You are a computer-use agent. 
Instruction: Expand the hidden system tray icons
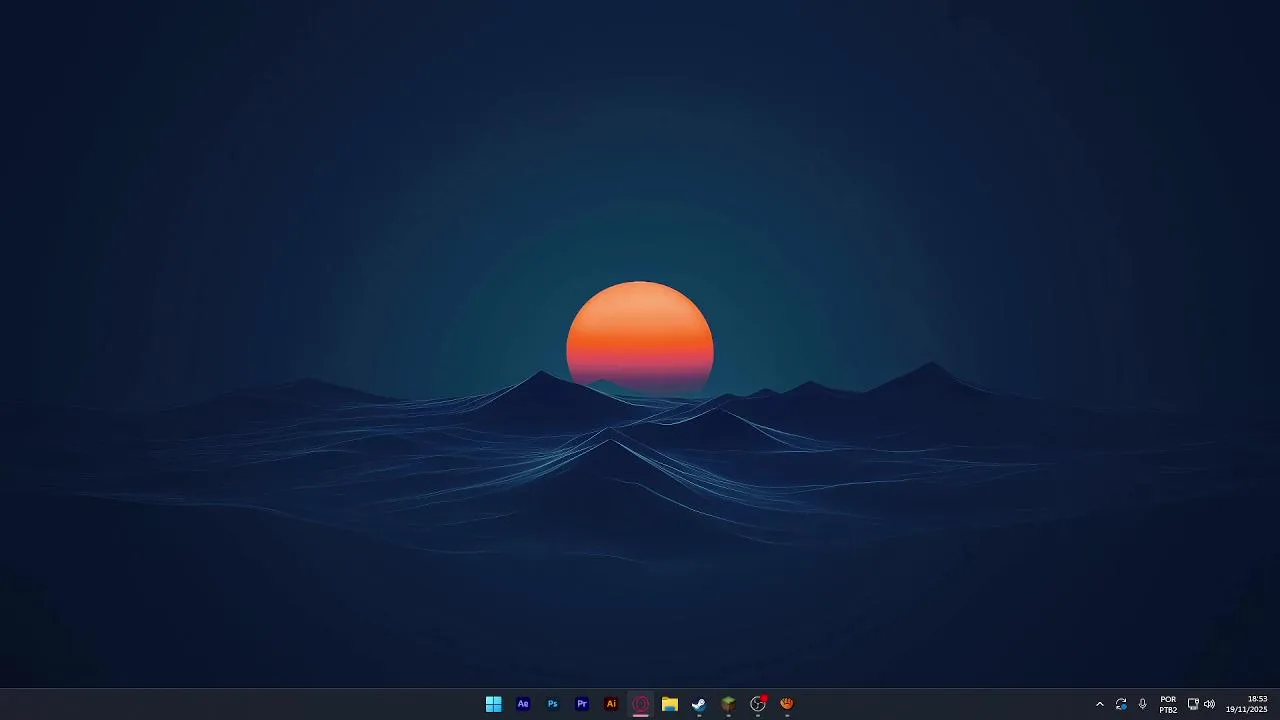(1100, 704)
